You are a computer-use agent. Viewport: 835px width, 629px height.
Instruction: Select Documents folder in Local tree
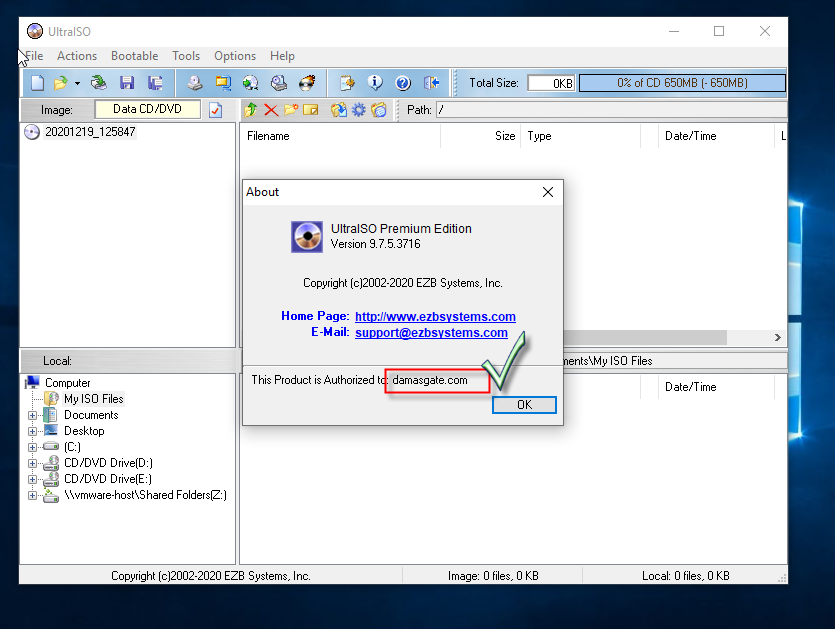pyautogui.click(x=91, y=415)
